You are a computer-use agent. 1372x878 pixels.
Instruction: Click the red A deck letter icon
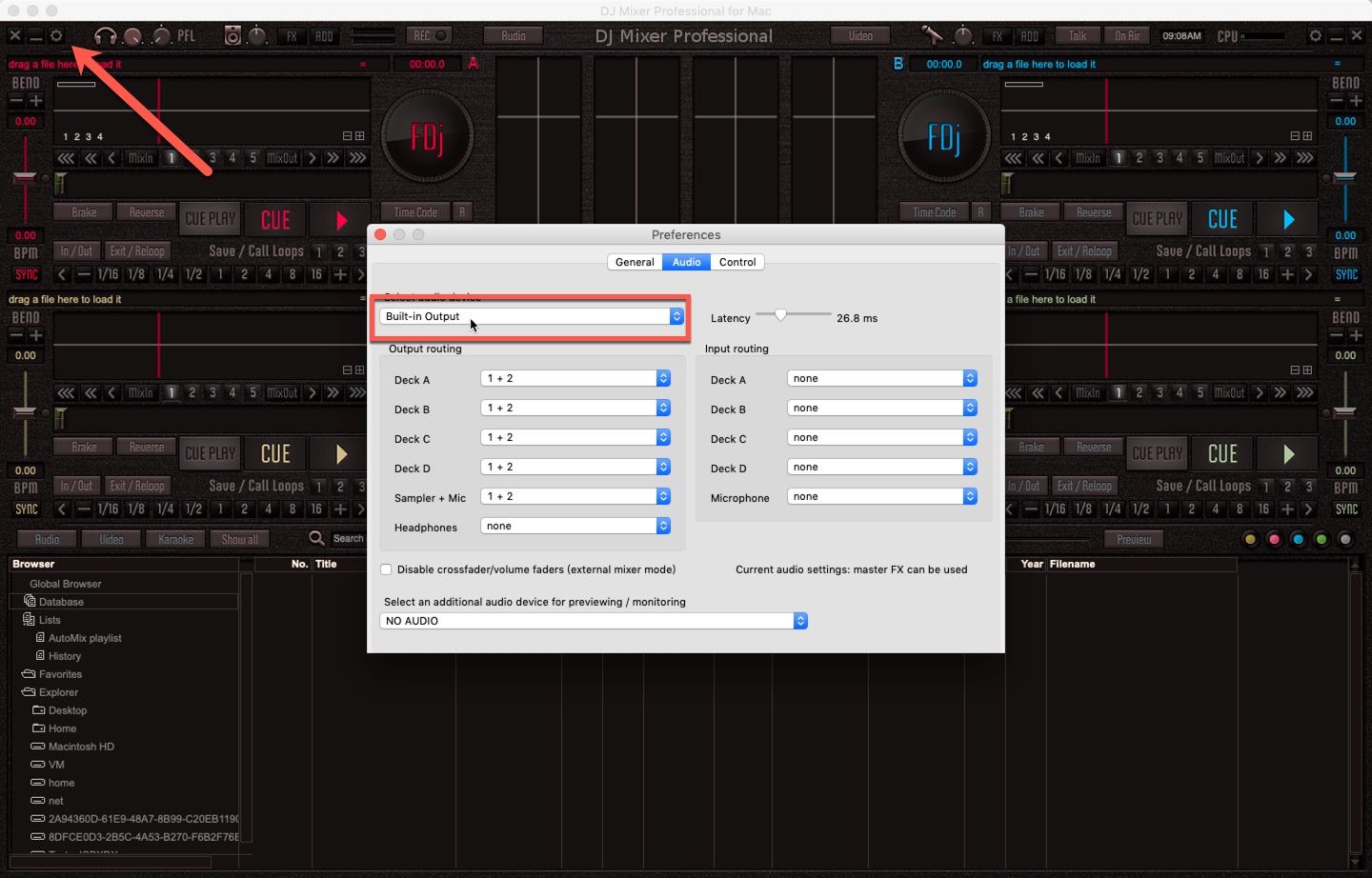click(x=473, y=64)
